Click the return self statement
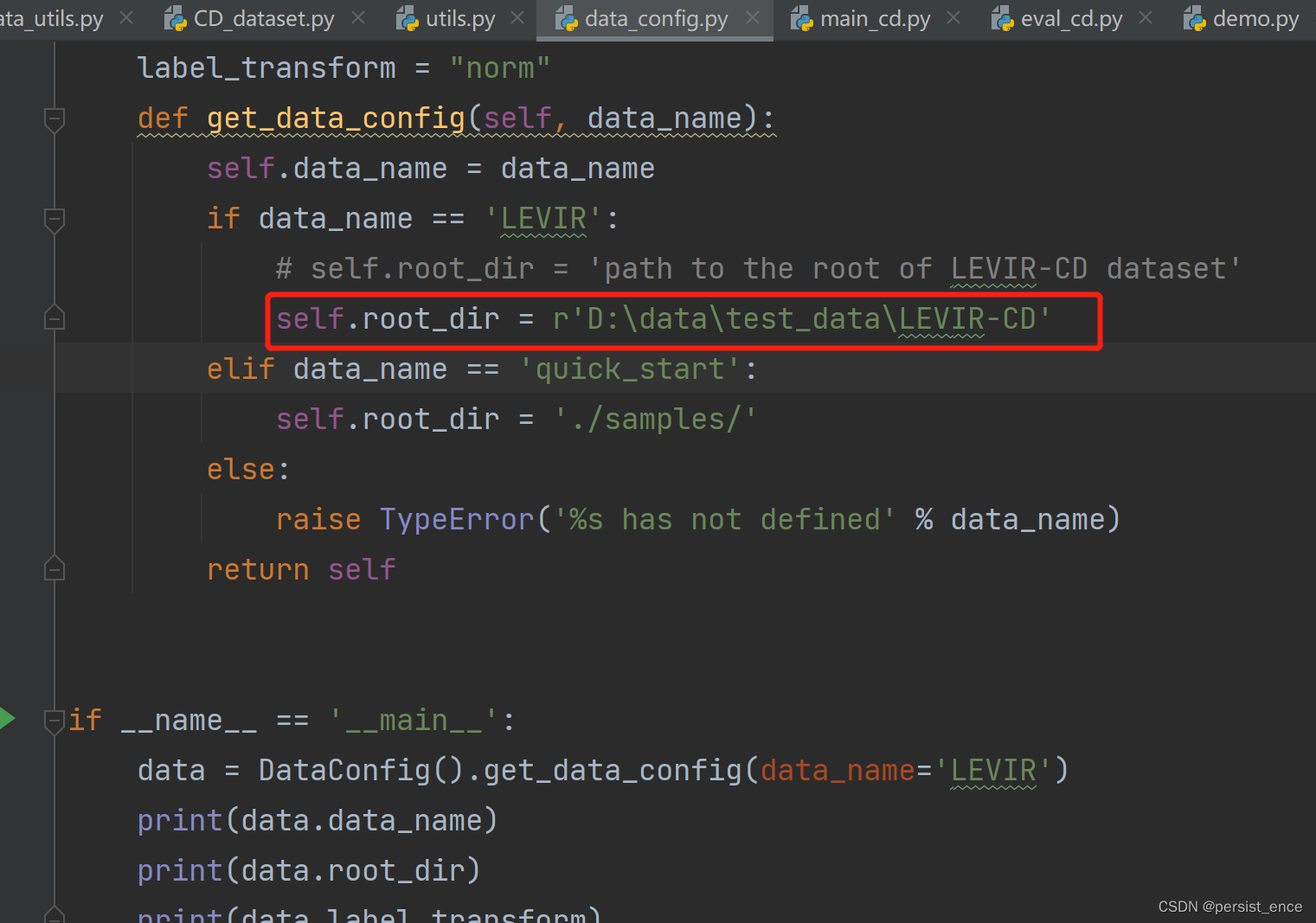Screen dimensions: 1316x923 click(301, 570)
